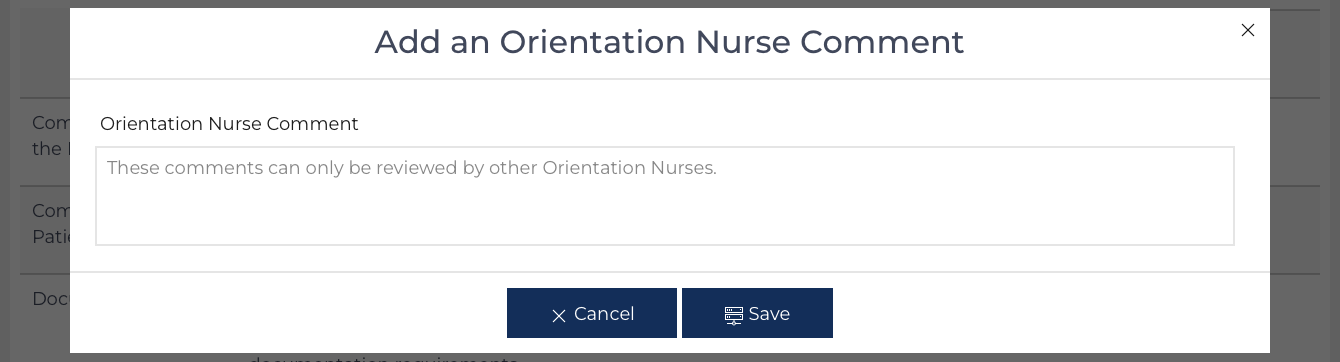Click the dialog footer left of Cancel
1340x362 pixels.
288,313
